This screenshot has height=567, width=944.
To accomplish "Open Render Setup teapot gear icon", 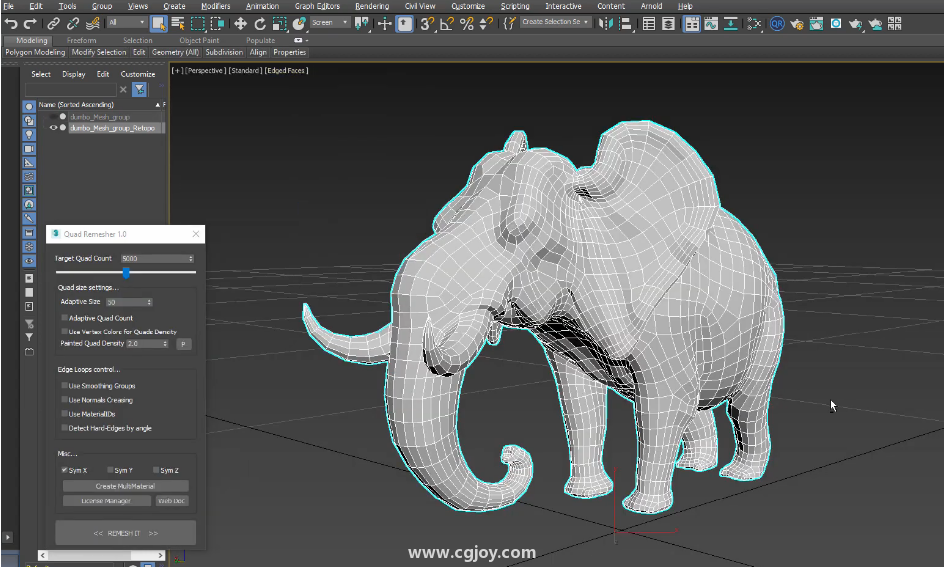I will pyautogui.click(x=797, y=23).
